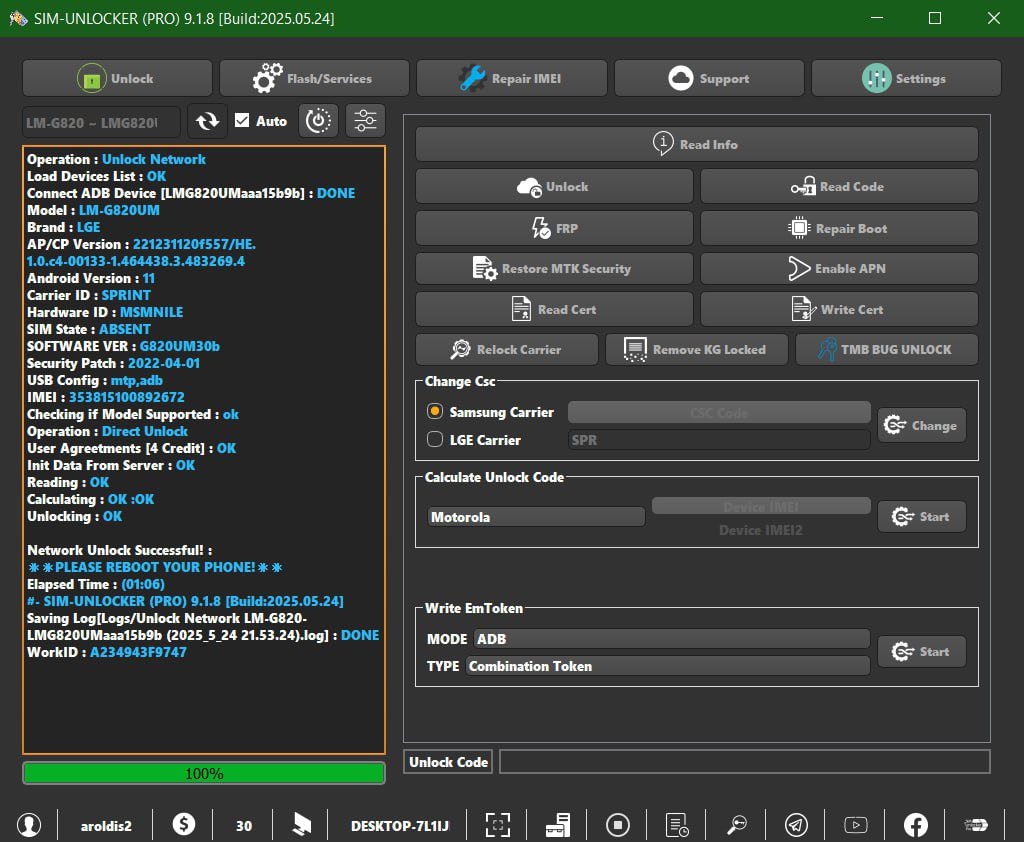Open the Motorola brand dropdown

tap(537, 517)
